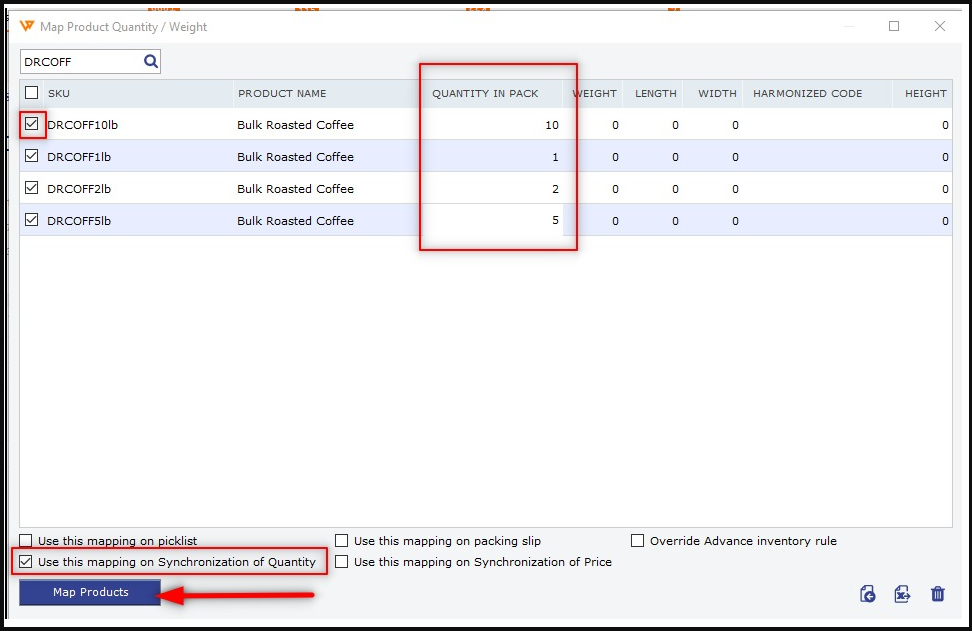Click the DRCOFF search input field
The height and width of the screenshot is (631, 972).
click(x=80, y=62)
